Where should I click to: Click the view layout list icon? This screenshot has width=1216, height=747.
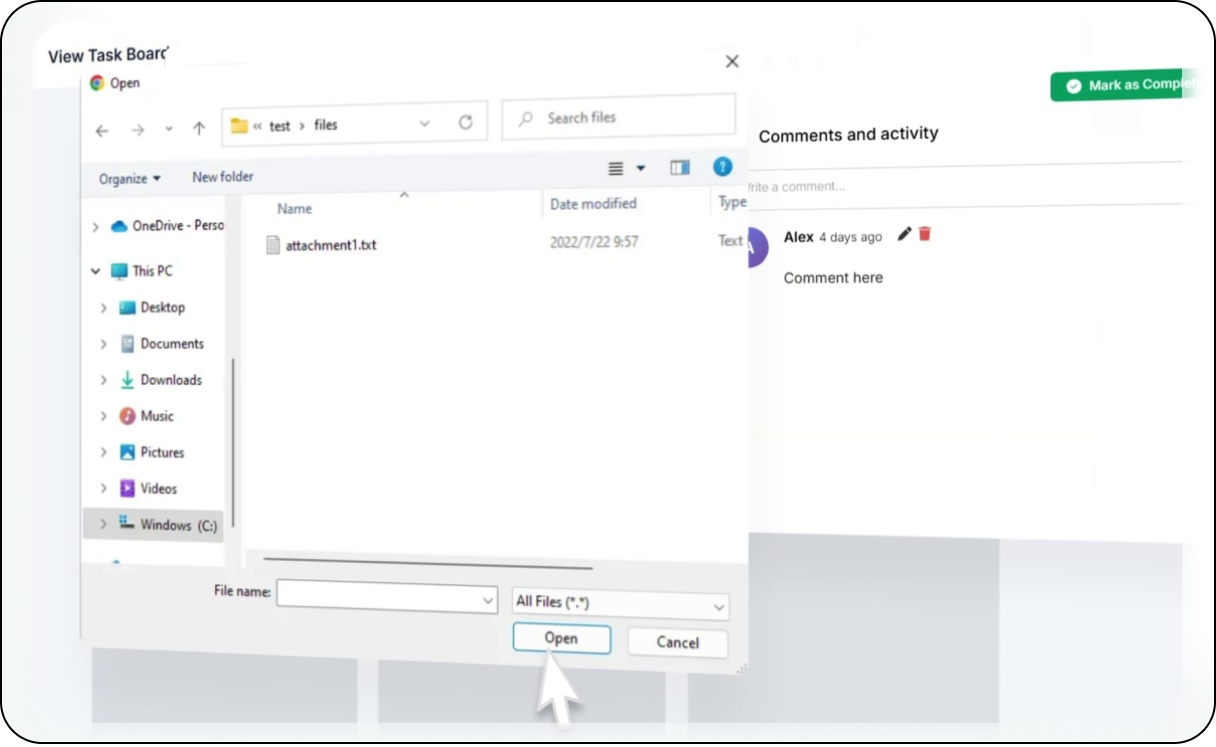[x=616, y=168]
